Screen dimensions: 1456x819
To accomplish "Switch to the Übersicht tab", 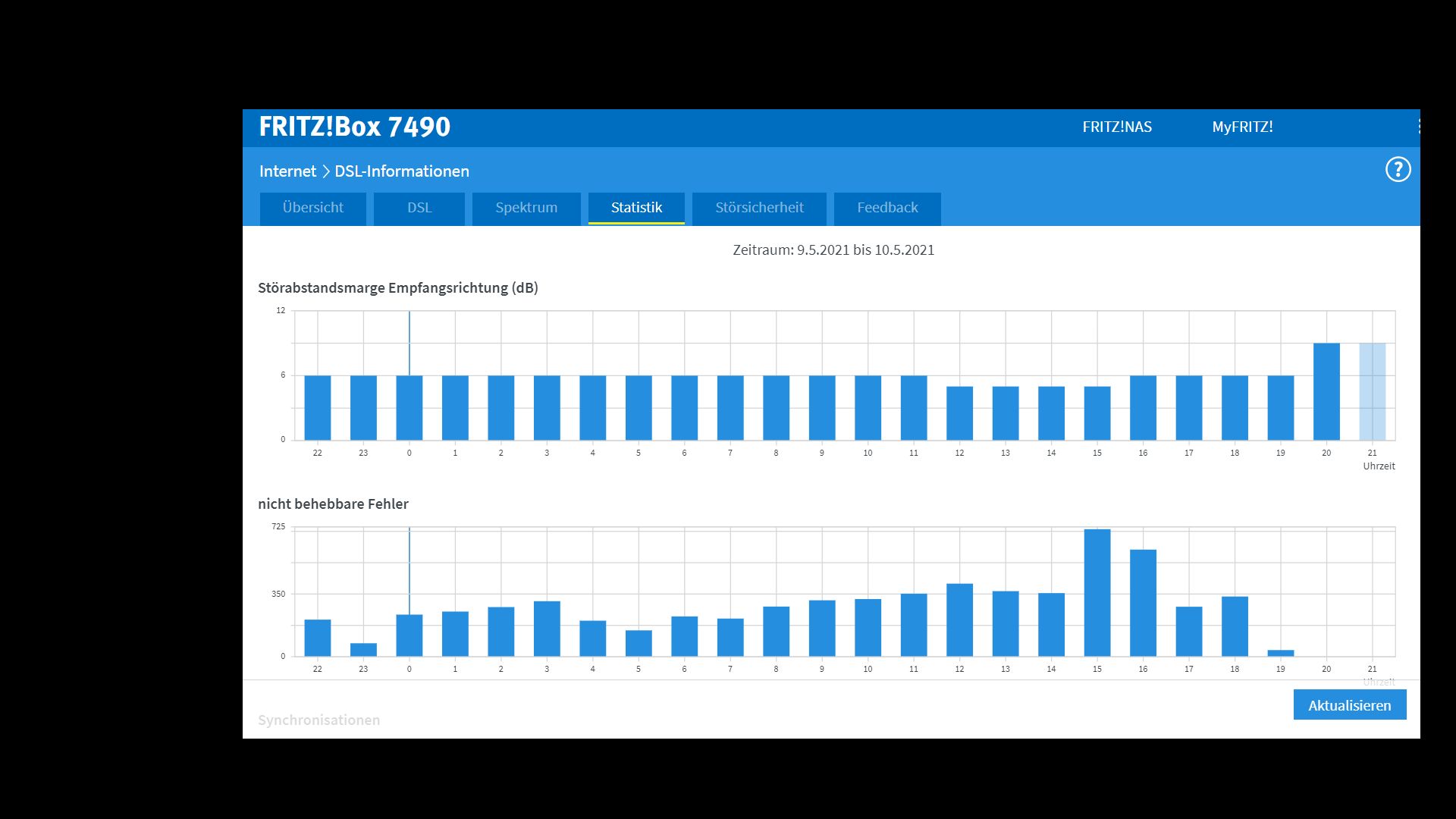I will coord(312,208).
